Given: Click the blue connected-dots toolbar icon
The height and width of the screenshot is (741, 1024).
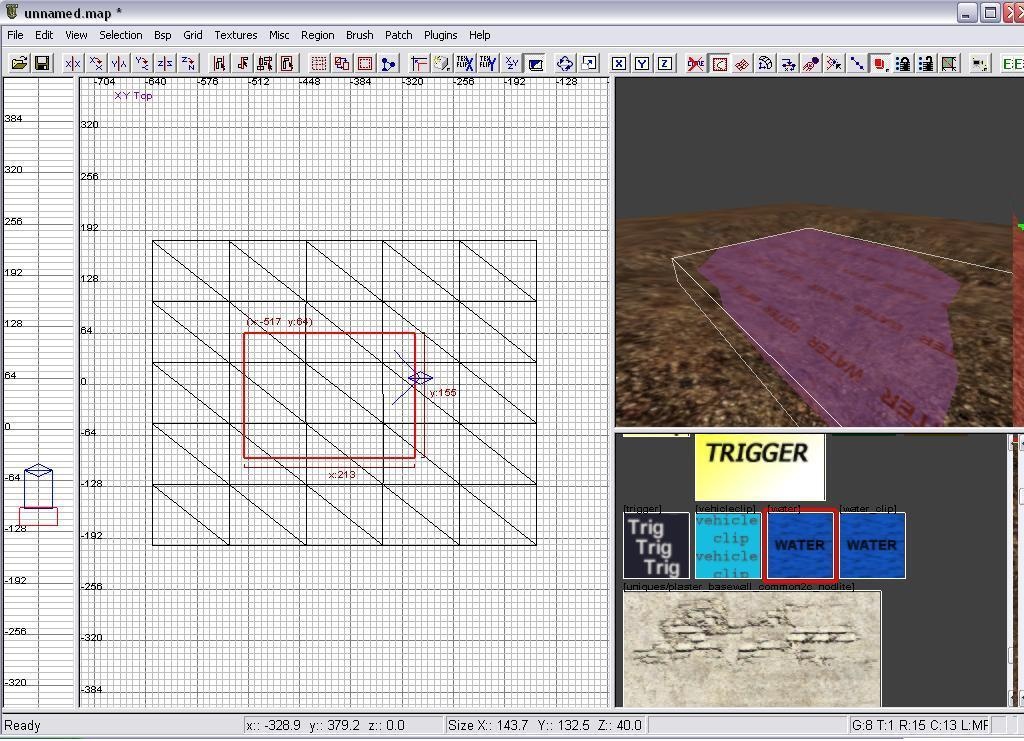Looking at the screenshot, I should 389,63.
